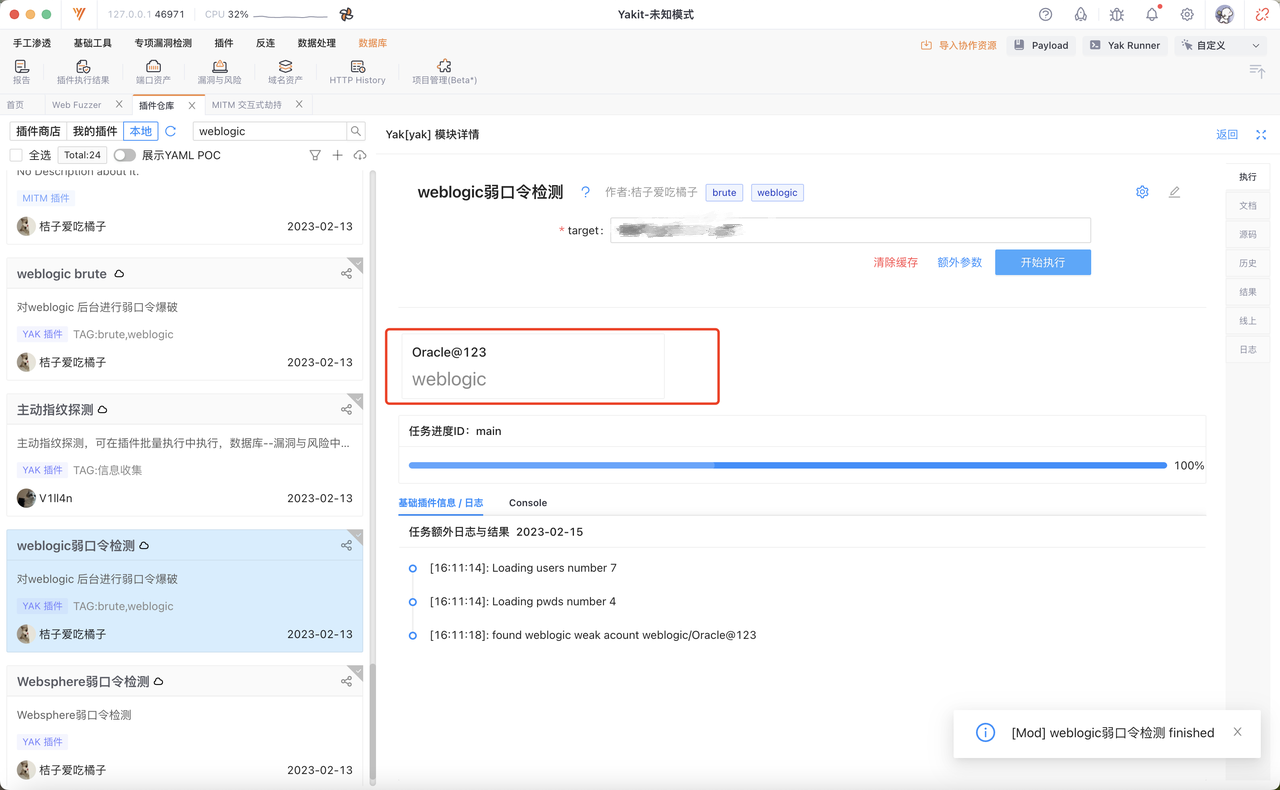Screen dimensions: 1280x790
Task: Open the 历史 history side tab
Action: tap(1248, 263)
